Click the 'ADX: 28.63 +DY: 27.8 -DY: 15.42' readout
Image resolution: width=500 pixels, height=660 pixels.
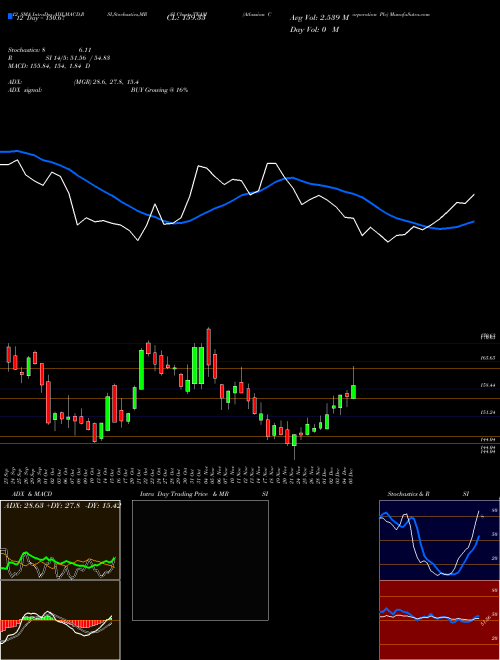click(x=62, y=505)
